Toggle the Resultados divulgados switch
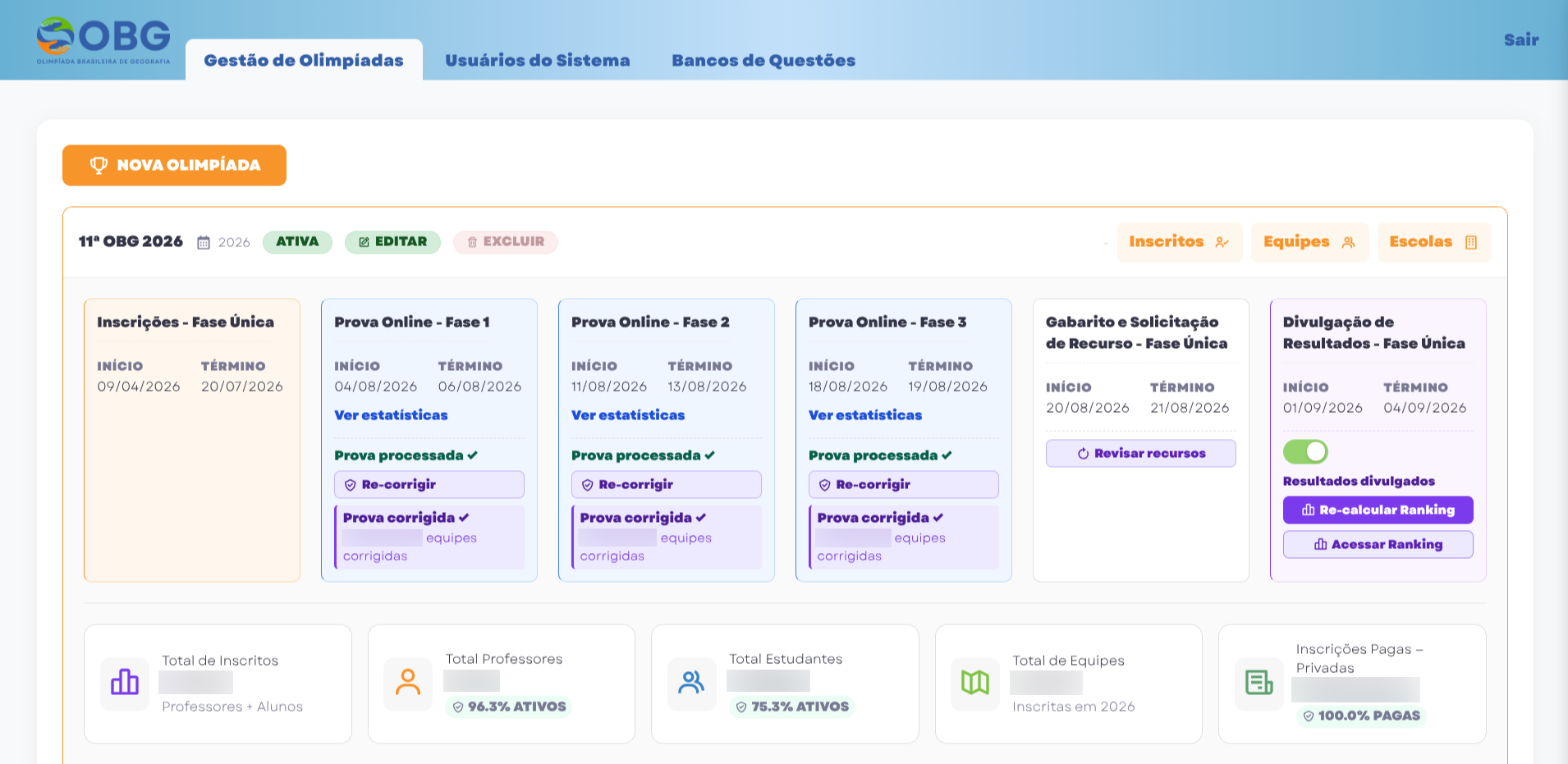Image resolution: width=1568 pixels, height=764 pixels. coord(1305,451)
